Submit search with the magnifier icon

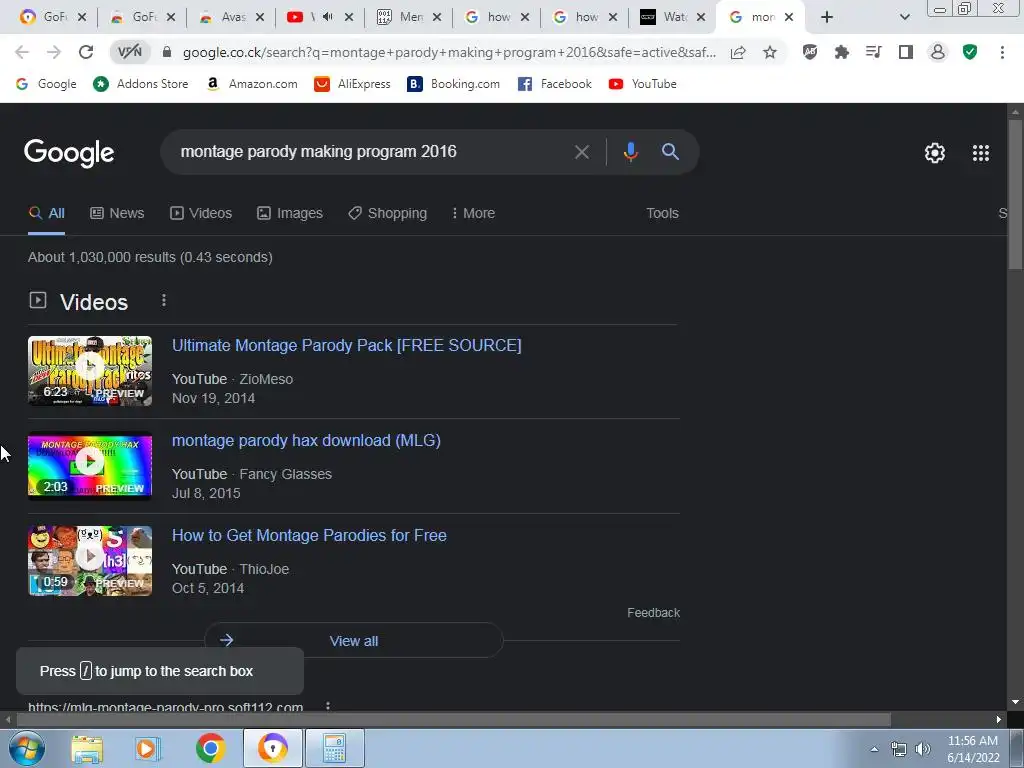tap(670, 152)
